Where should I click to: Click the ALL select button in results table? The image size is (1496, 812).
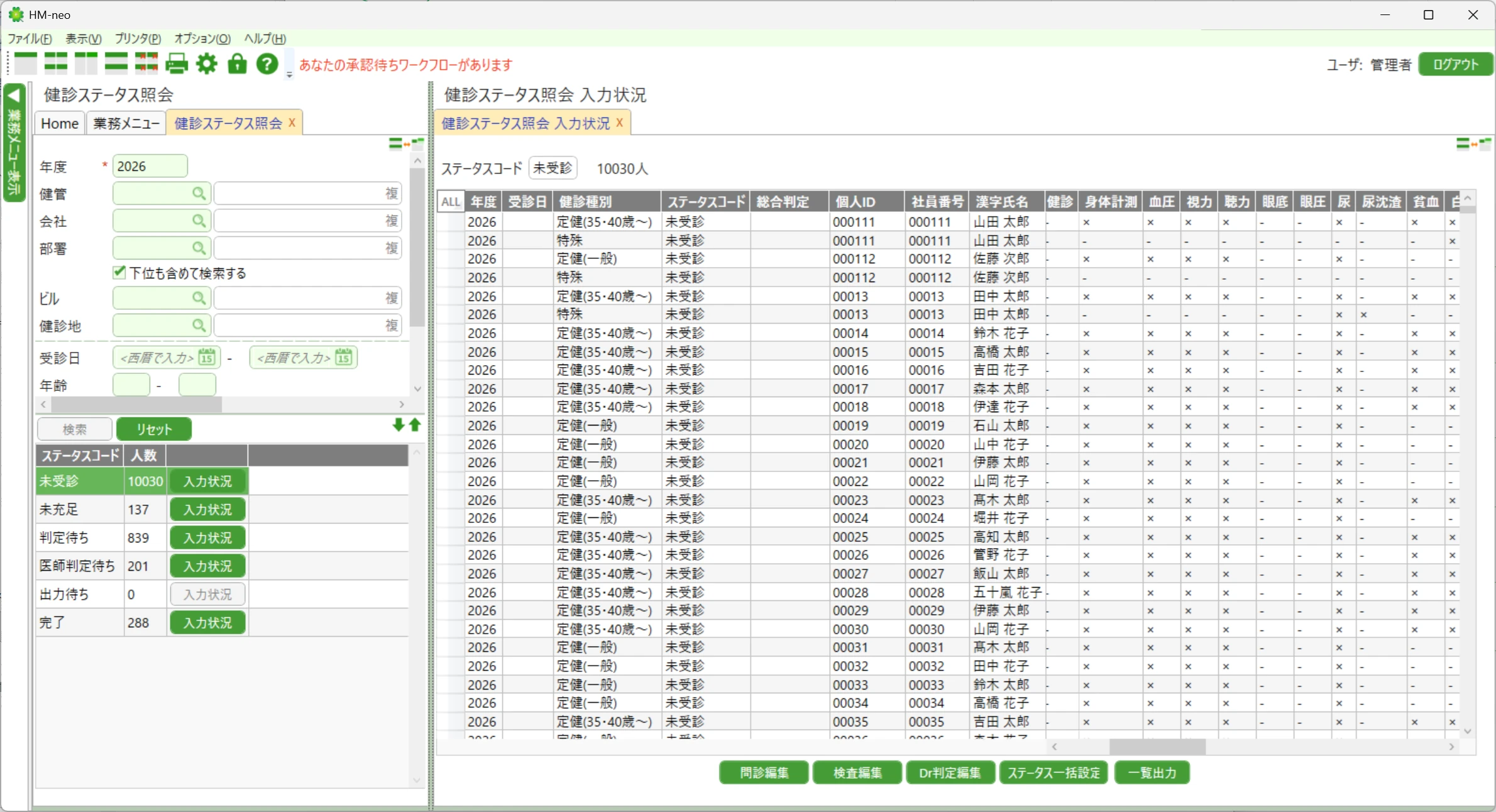click(x=450, y=202)
